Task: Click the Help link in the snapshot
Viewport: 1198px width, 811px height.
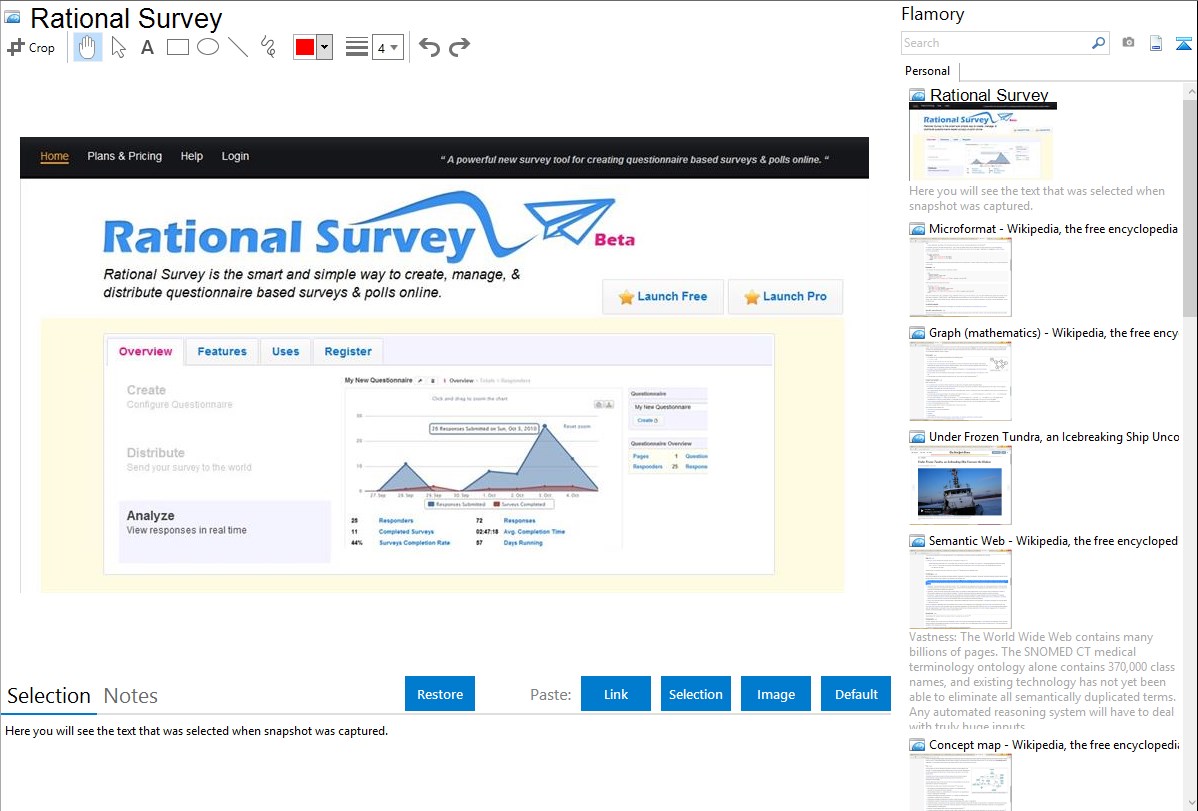Action: pos(192,157)
